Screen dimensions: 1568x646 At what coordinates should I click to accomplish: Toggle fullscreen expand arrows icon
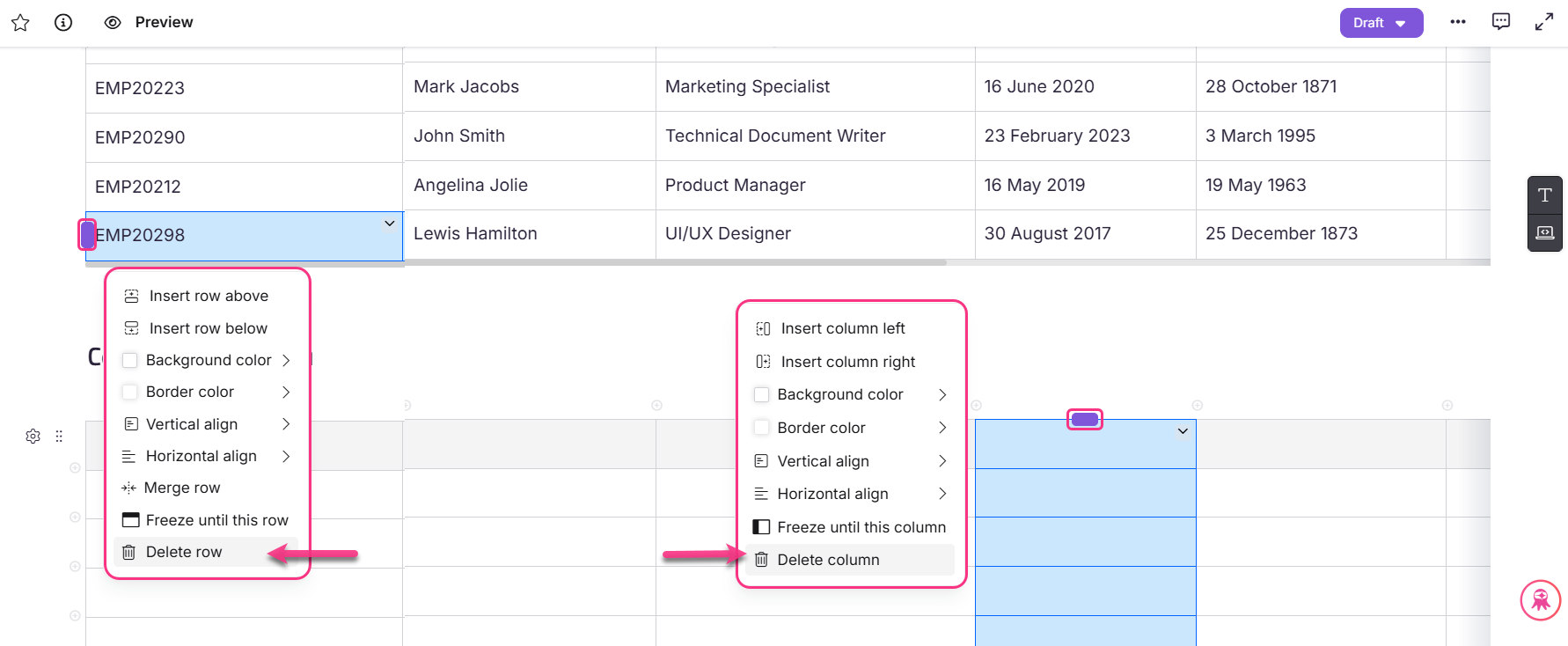click(1544, 22)
